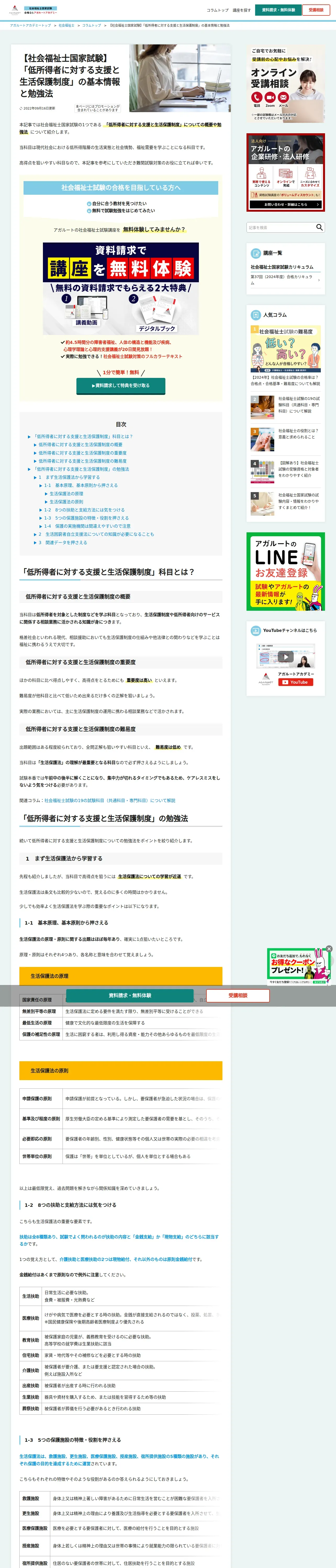The image size is (336, 1568).
Task: Open 講座を探す in header navigation
Action: coord(242,10)
